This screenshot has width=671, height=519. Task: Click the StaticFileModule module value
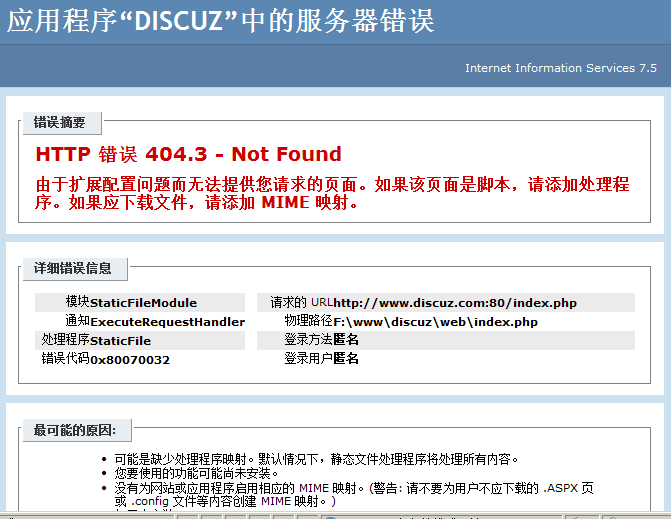143,303
